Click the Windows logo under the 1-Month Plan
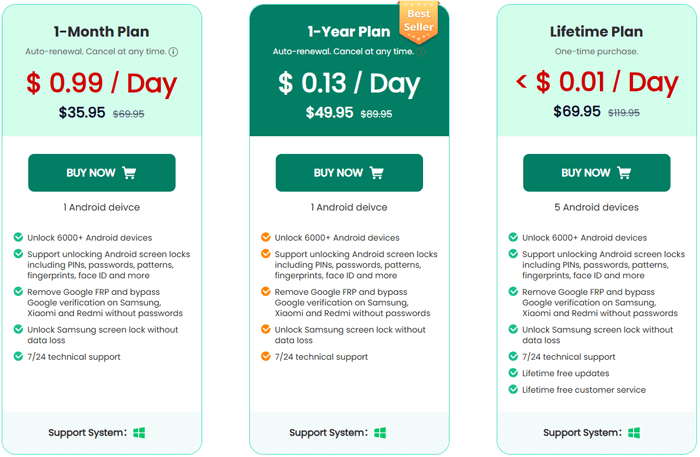This screenshot has width=700, height=457. (x=139, y=432)
